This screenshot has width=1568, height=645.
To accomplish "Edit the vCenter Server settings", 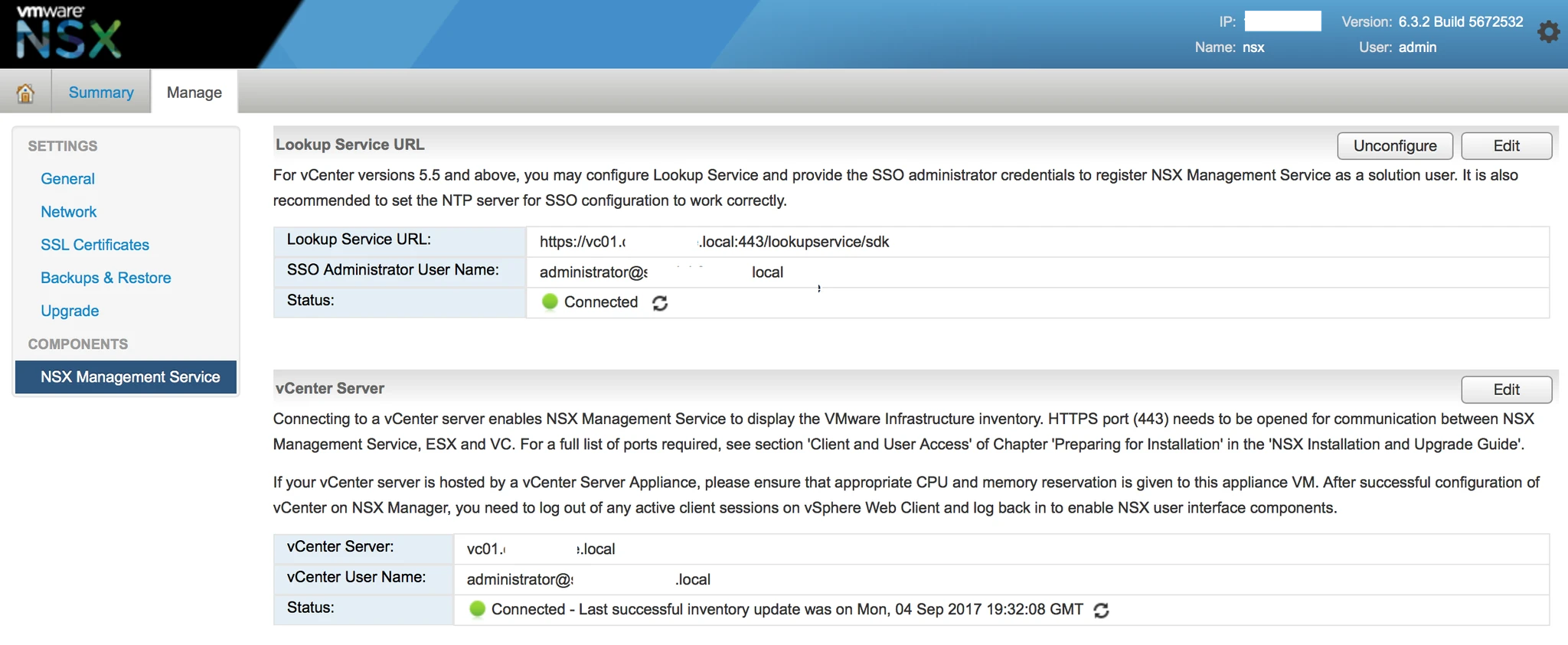I will pos(1506,389).
